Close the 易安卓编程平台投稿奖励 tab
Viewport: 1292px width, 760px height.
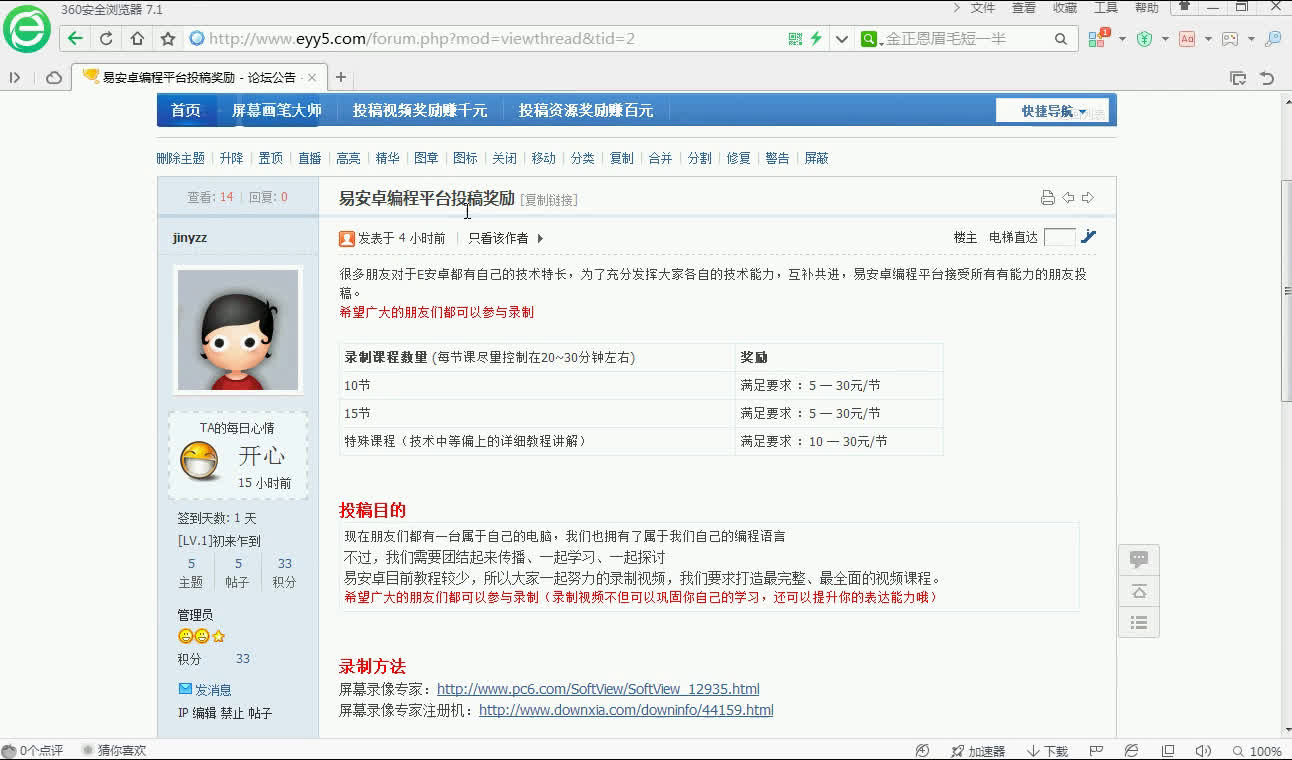(x=312, y=77)
